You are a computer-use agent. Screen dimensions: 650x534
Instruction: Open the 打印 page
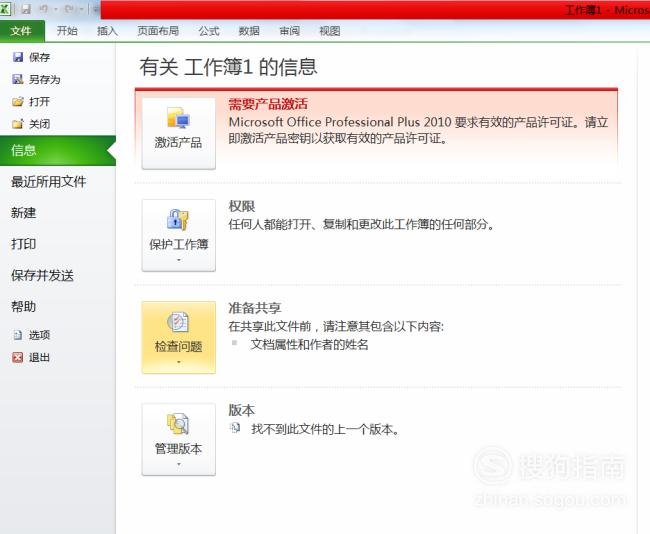[x=24, y=244]
